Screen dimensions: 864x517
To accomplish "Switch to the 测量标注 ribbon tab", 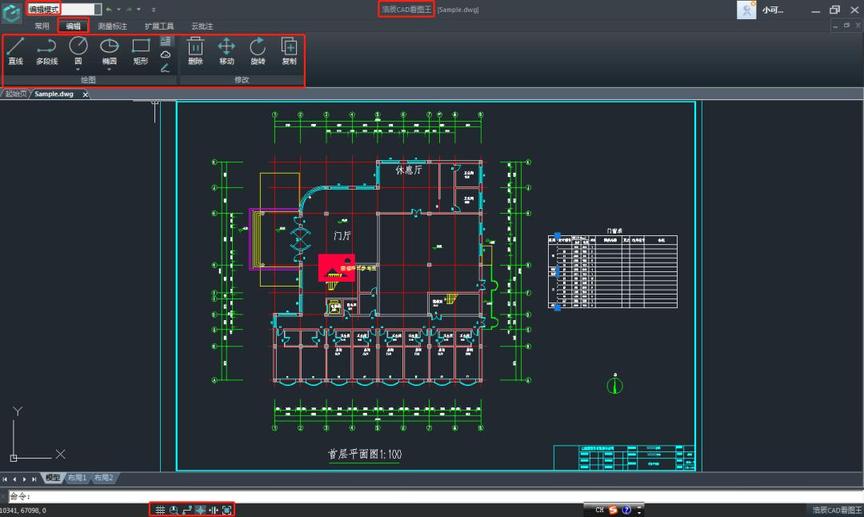I will [112, 26].
